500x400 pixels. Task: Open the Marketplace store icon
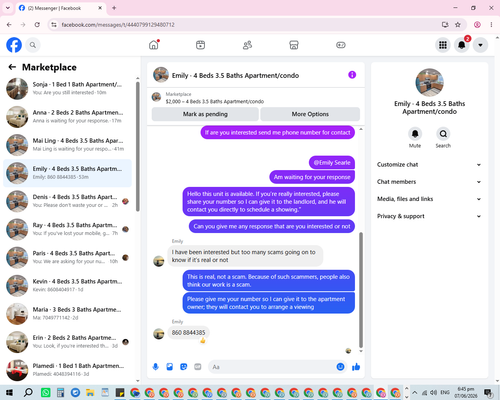point(294,45)
